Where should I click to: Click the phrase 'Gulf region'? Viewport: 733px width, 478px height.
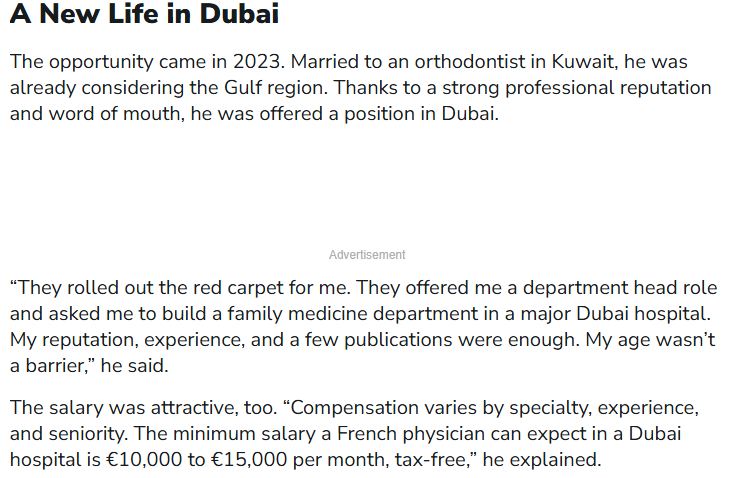pyautogui.click(x=276, y=88)
